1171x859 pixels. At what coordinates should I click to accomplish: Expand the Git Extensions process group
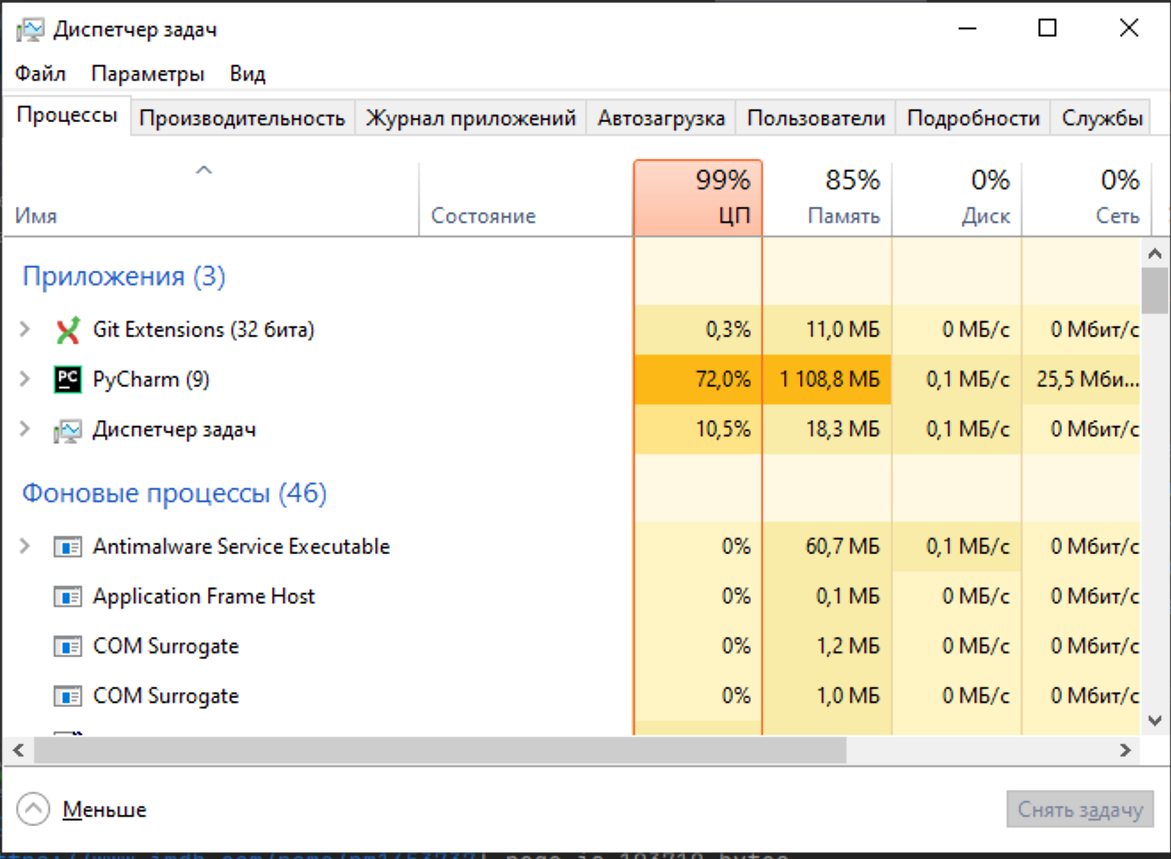[x=25, y=329]
